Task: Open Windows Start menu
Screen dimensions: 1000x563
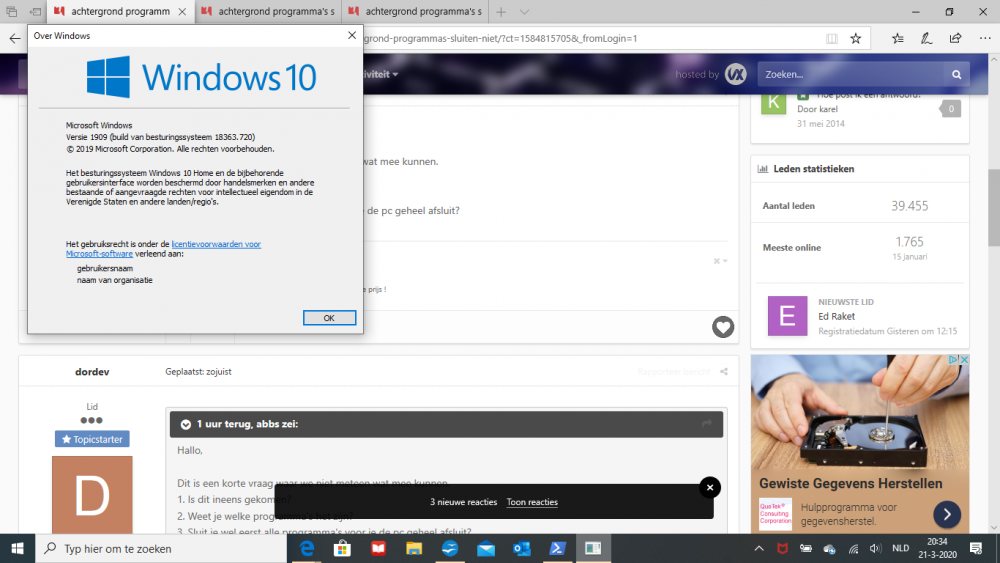Action: [x=17, y=548]
